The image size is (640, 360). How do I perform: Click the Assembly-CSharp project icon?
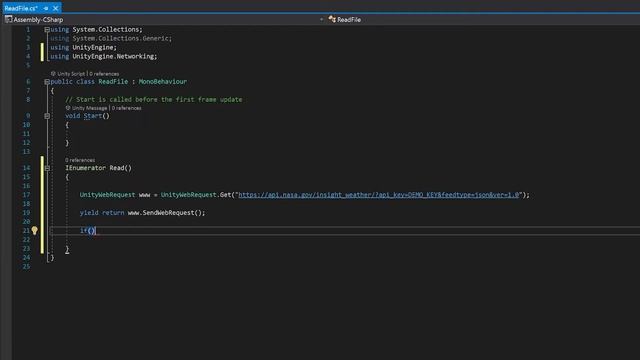tap(8, 19)
